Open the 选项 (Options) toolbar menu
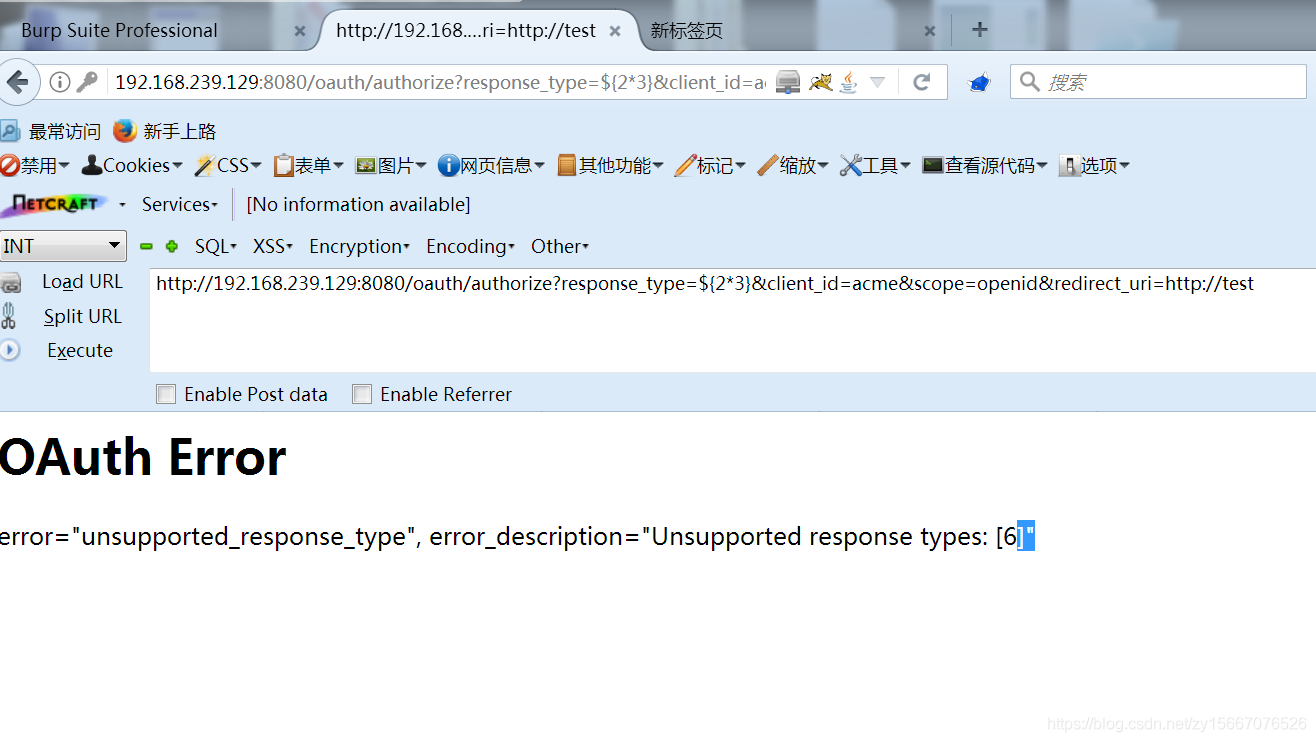Image resolution: width=1316 pixels, height=742 pixels. click(1094, 165)
